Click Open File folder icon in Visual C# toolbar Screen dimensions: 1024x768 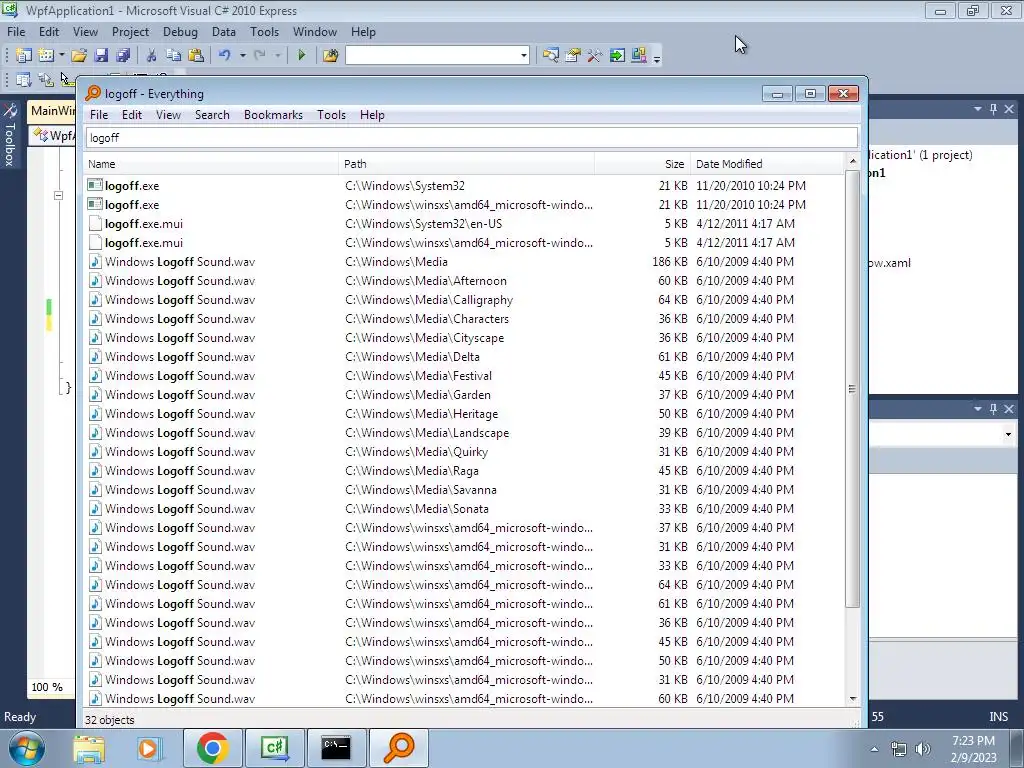click(79, 56)
